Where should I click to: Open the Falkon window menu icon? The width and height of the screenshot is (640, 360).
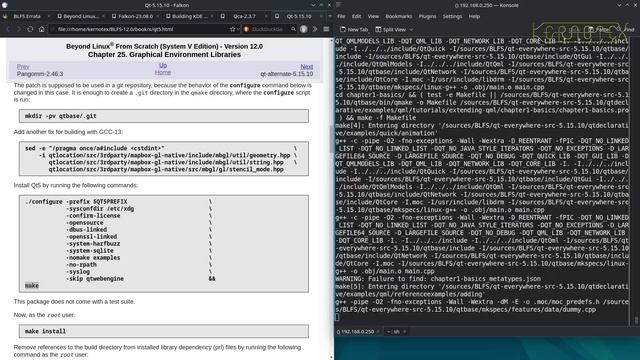[x=4, y=5]
